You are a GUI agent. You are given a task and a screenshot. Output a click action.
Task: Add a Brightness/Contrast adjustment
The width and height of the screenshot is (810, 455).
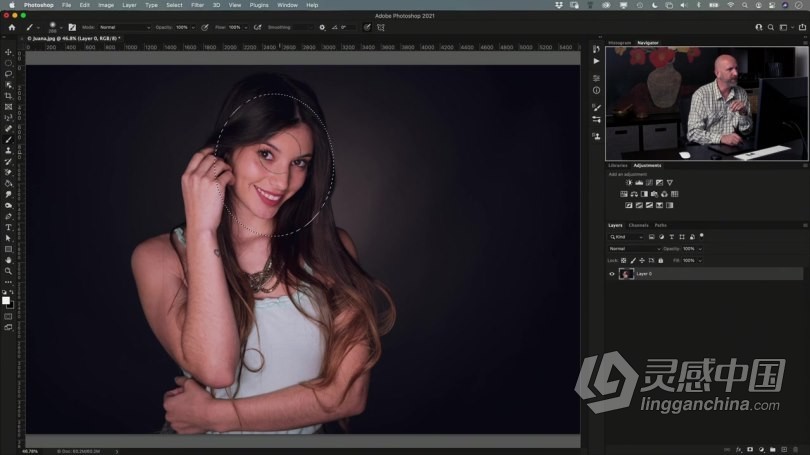(x=629, y=183)
